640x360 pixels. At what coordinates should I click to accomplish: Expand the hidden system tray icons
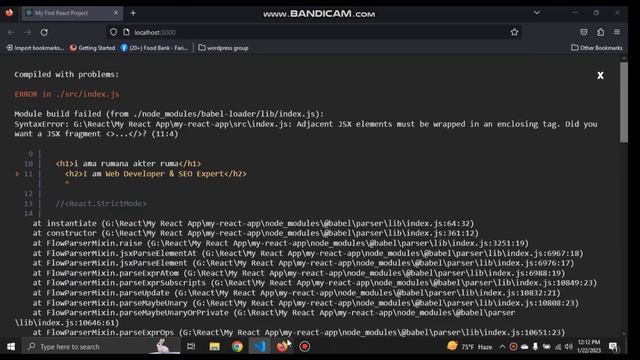pos(502,347)
